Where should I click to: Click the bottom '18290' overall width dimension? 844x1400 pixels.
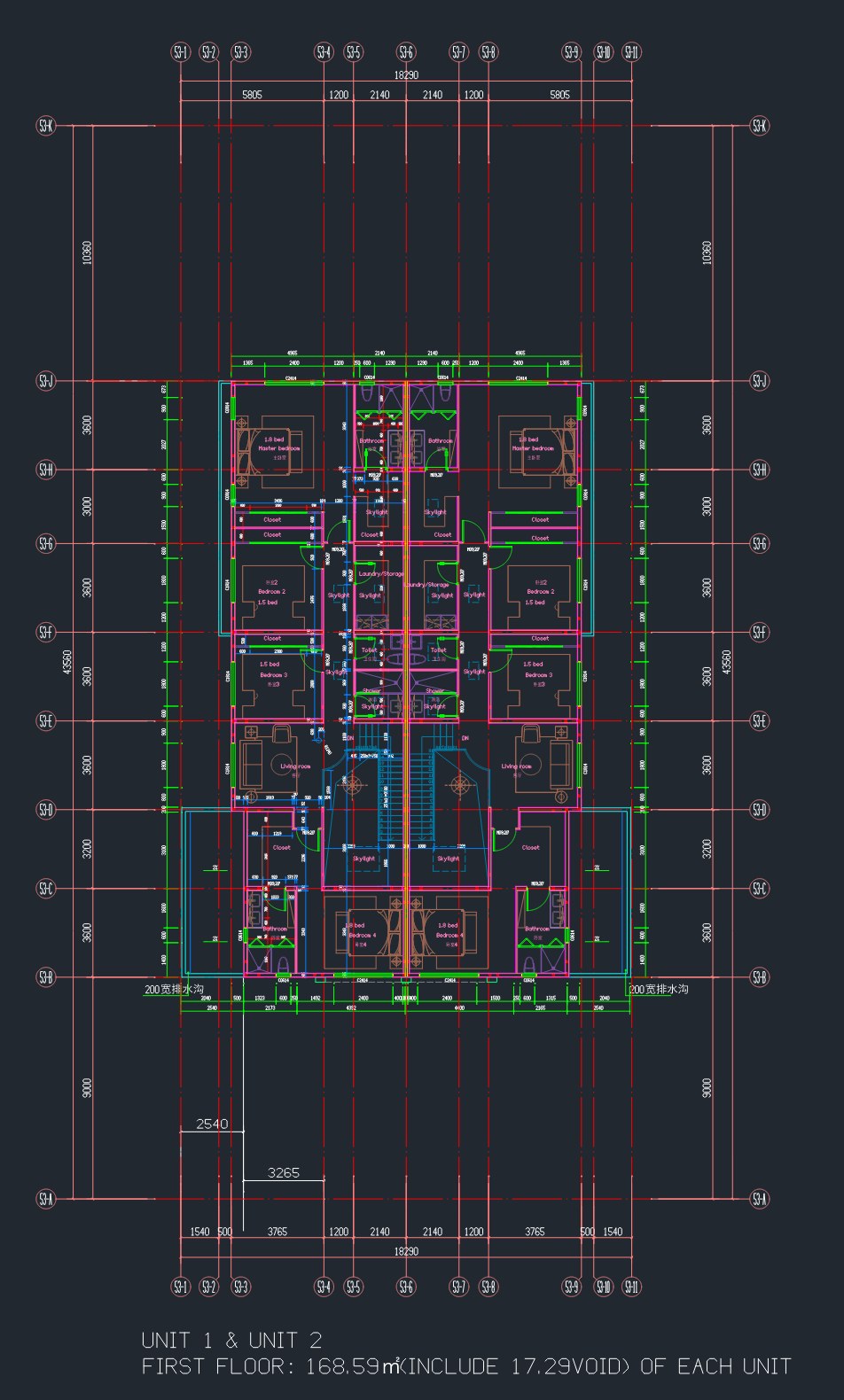pyautogui.click(x=406, y=1251)
